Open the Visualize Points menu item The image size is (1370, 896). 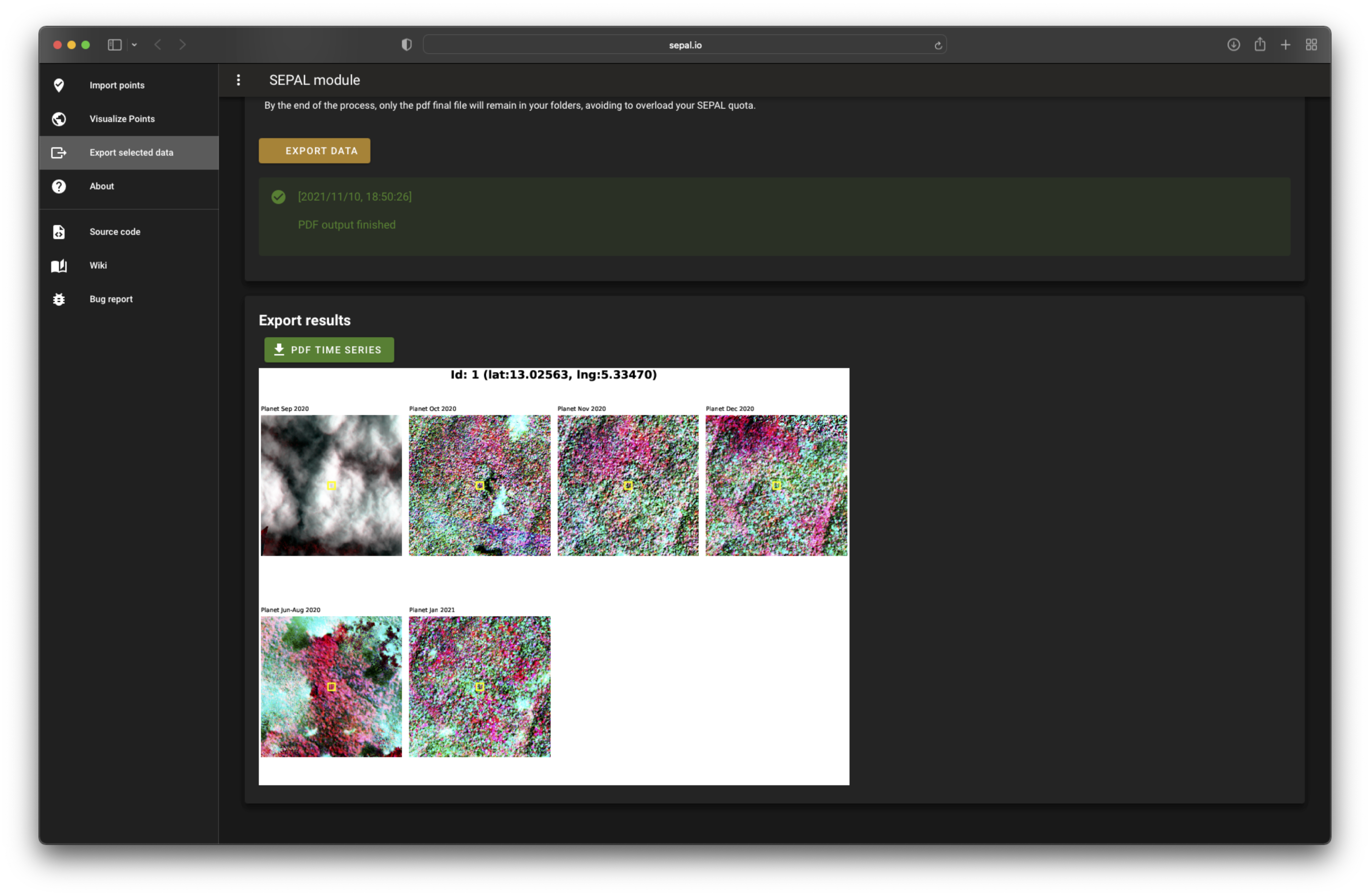[121, 118]
